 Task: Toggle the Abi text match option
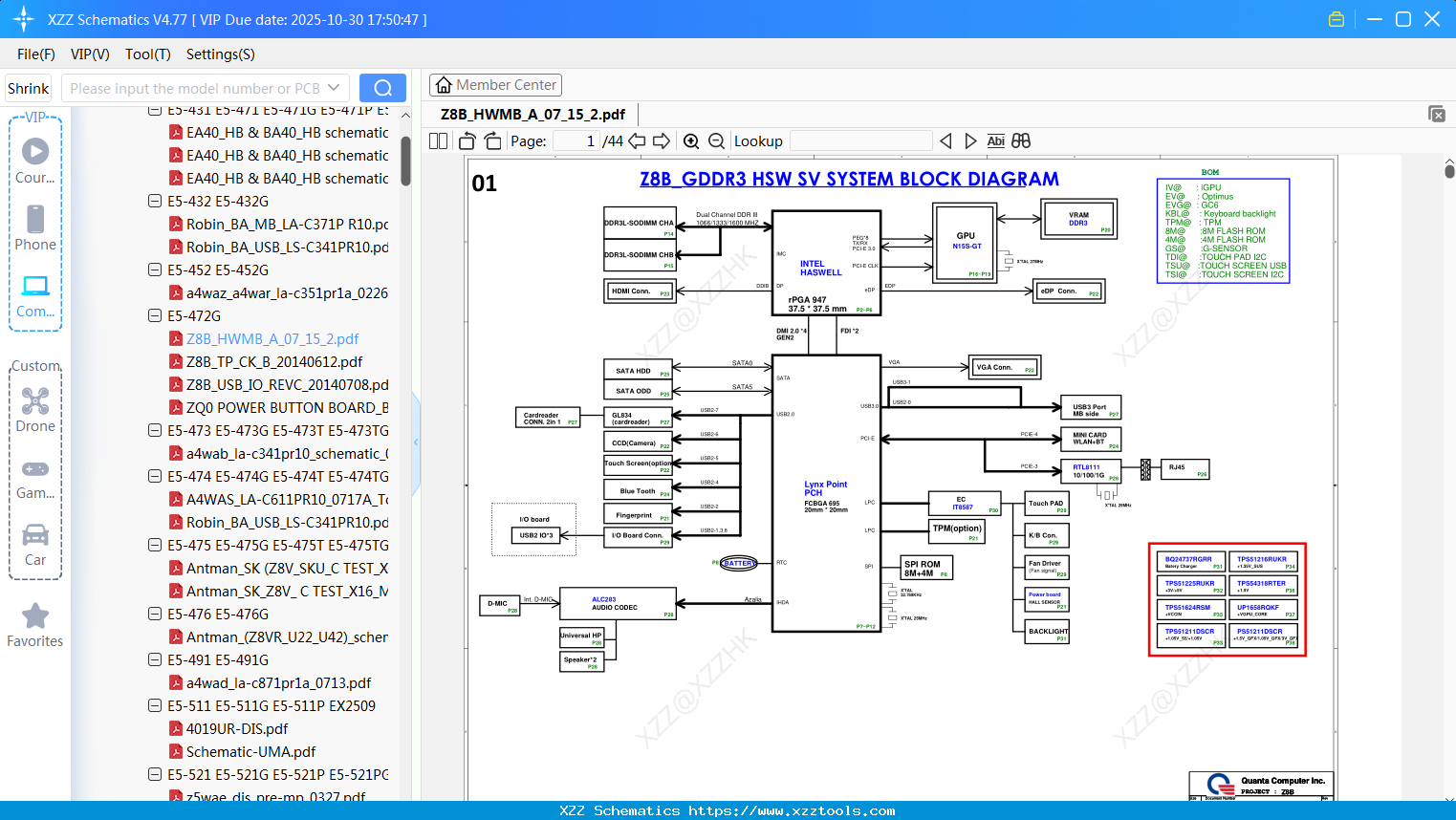pos(995,141)
